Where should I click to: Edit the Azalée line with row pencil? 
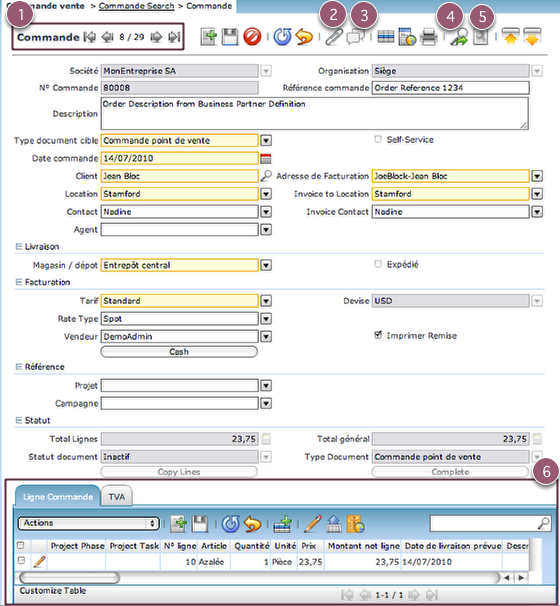tap(39, 562)
